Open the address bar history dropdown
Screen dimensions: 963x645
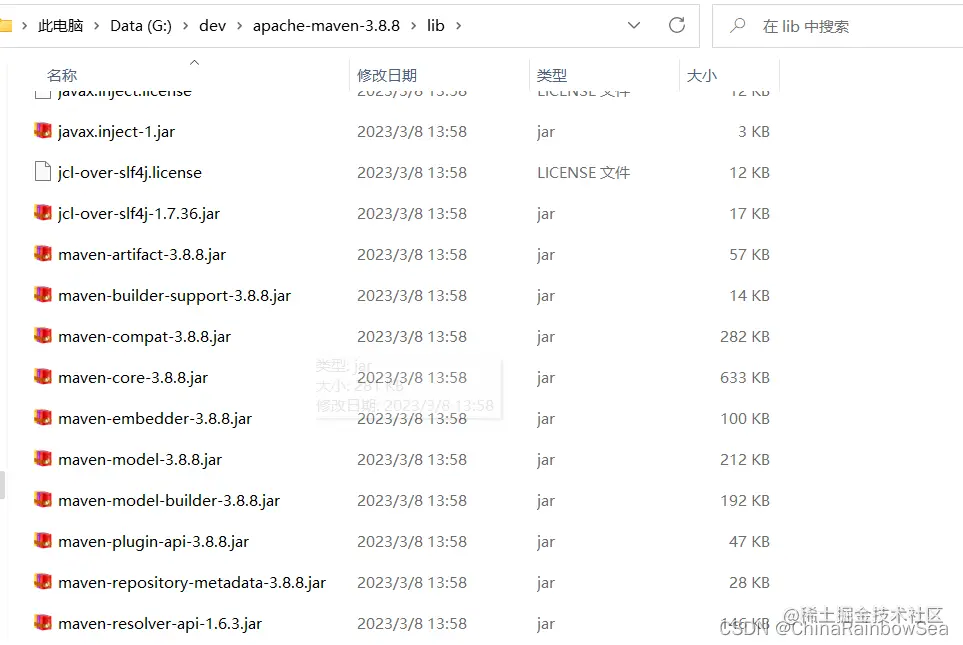pos(634,25)
